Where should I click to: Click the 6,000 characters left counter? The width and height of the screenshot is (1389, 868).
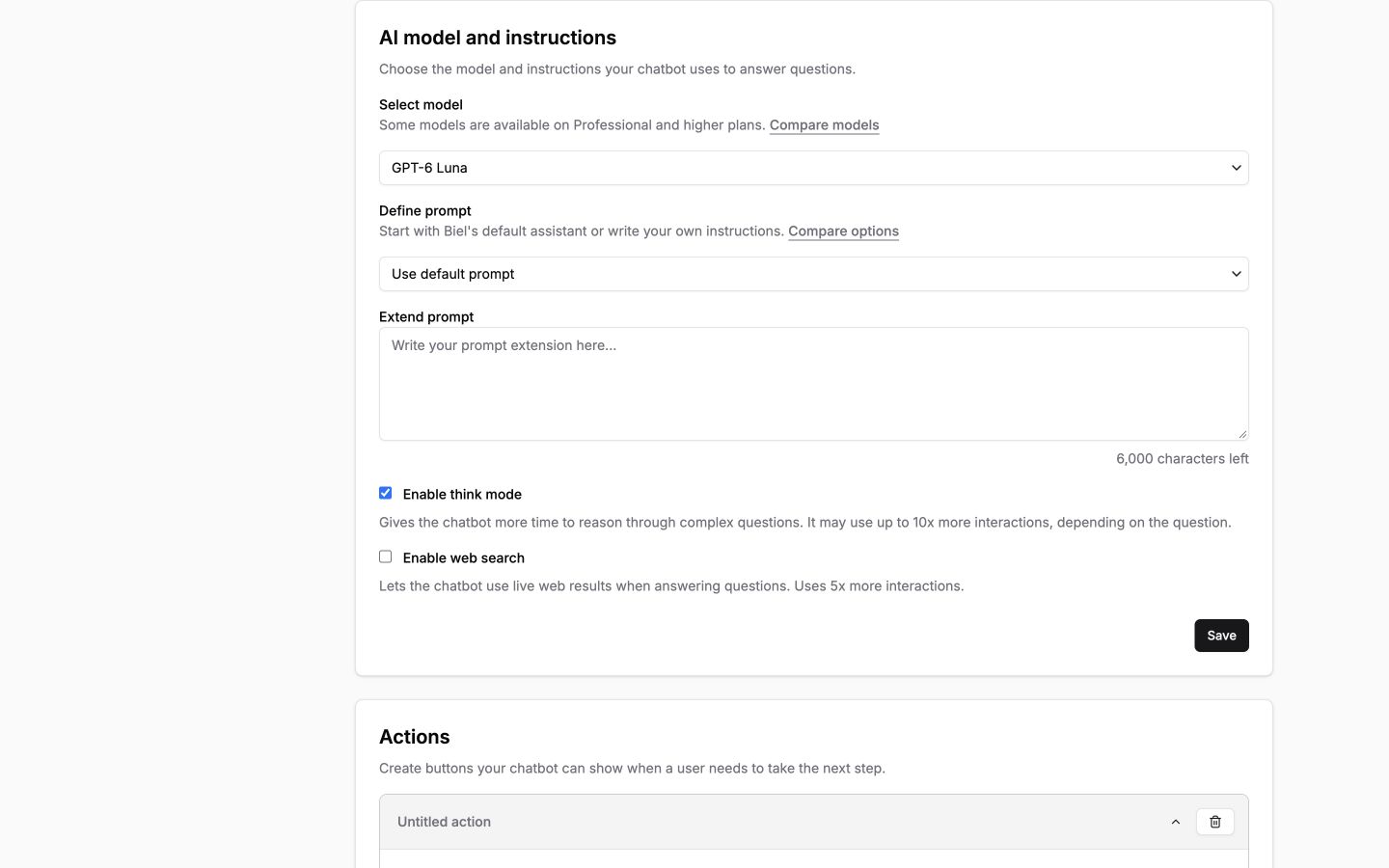1182,459
